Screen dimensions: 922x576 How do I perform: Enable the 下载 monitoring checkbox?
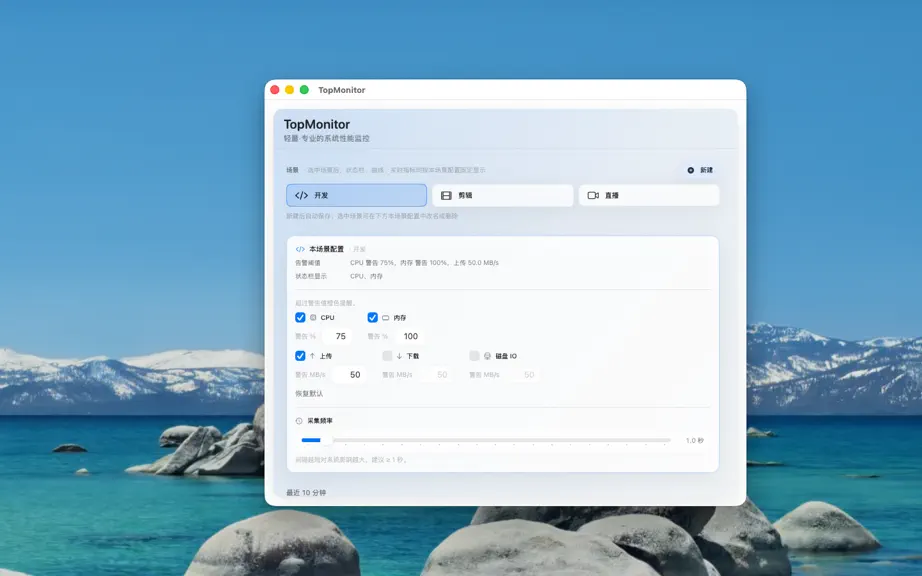tap(387, 356)
